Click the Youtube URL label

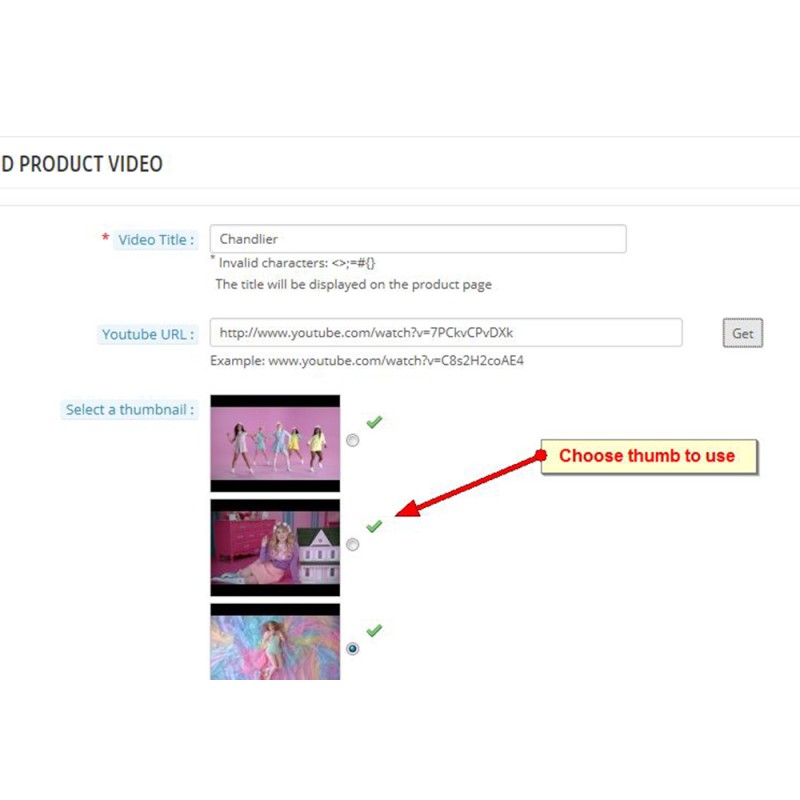tap(148, 334)
